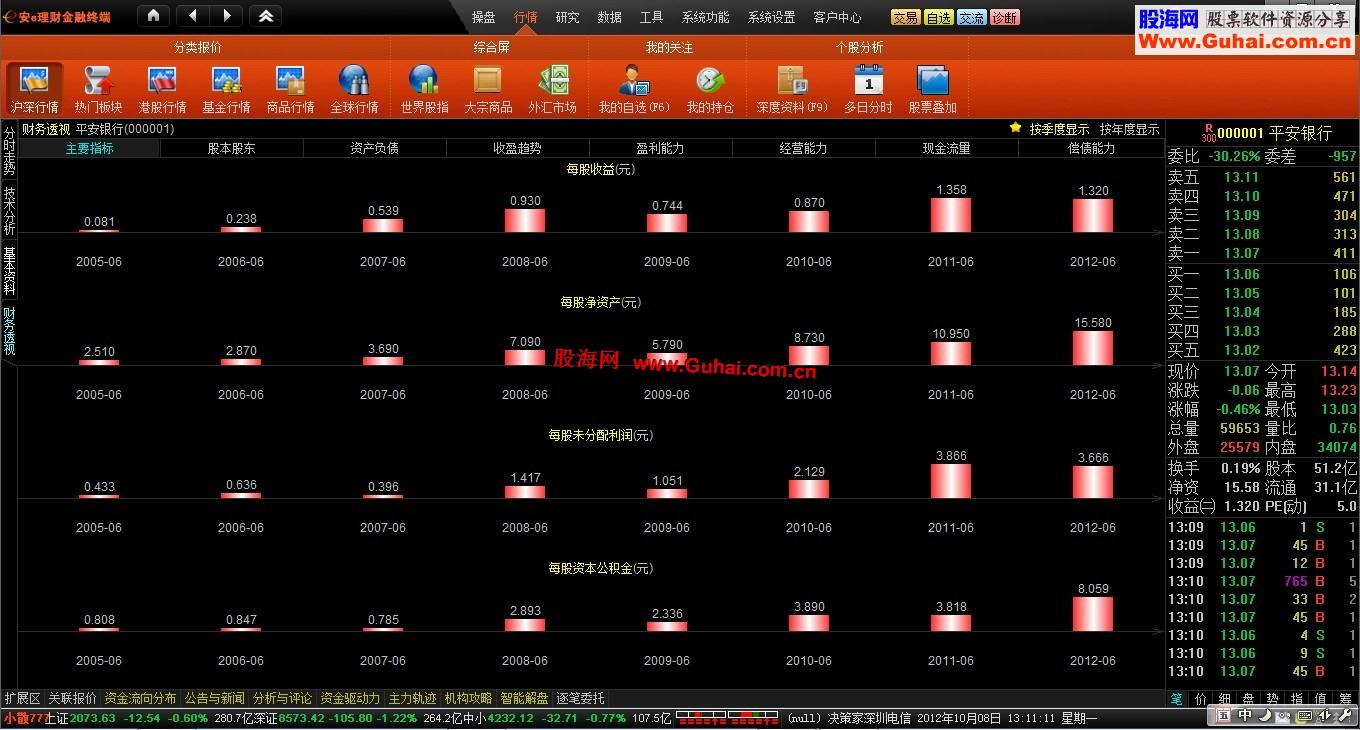Select the 分时走势 side tab
1360x730 pixels.
point(9,152)
